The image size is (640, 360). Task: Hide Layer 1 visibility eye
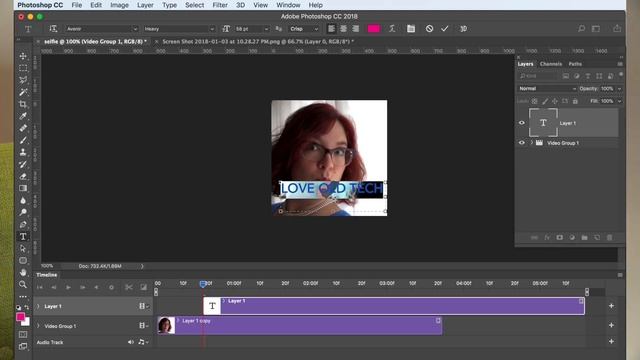click(522, 123)
